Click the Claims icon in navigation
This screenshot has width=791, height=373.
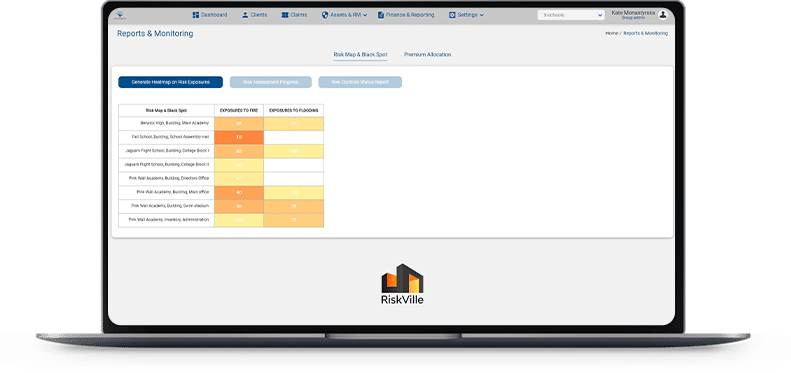[x=285, y=15]
